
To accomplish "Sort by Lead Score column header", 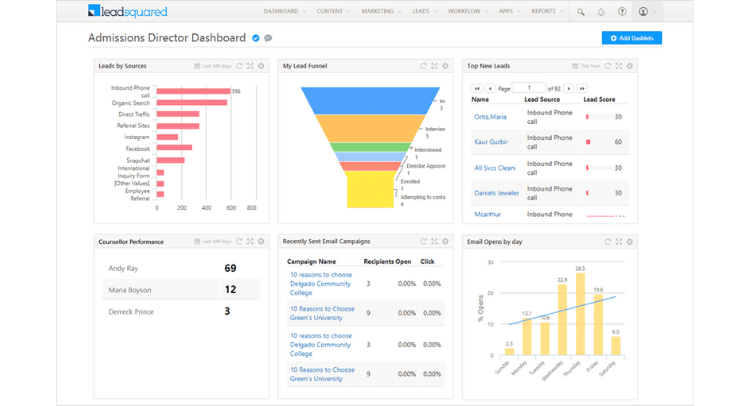I will (x=599, y=99).
